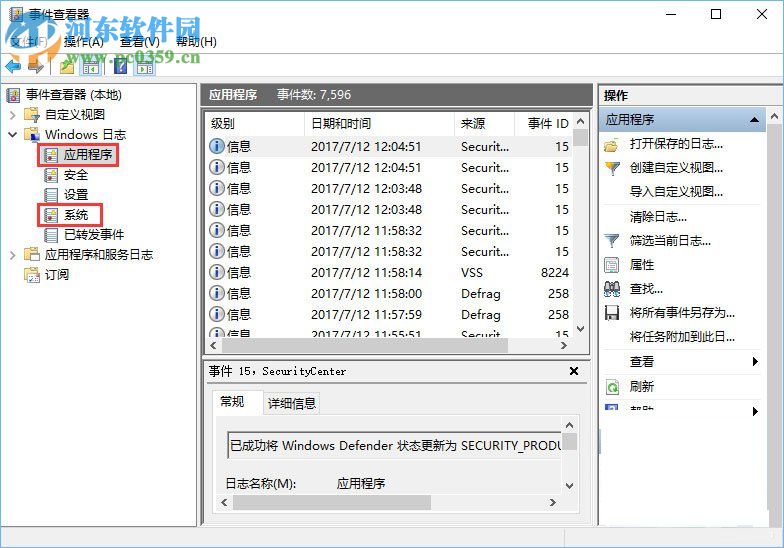Image resolution: width=784 pixels, height=548 pixels.
Task: Click 刷新 action
Action: (x=642, y=386)
